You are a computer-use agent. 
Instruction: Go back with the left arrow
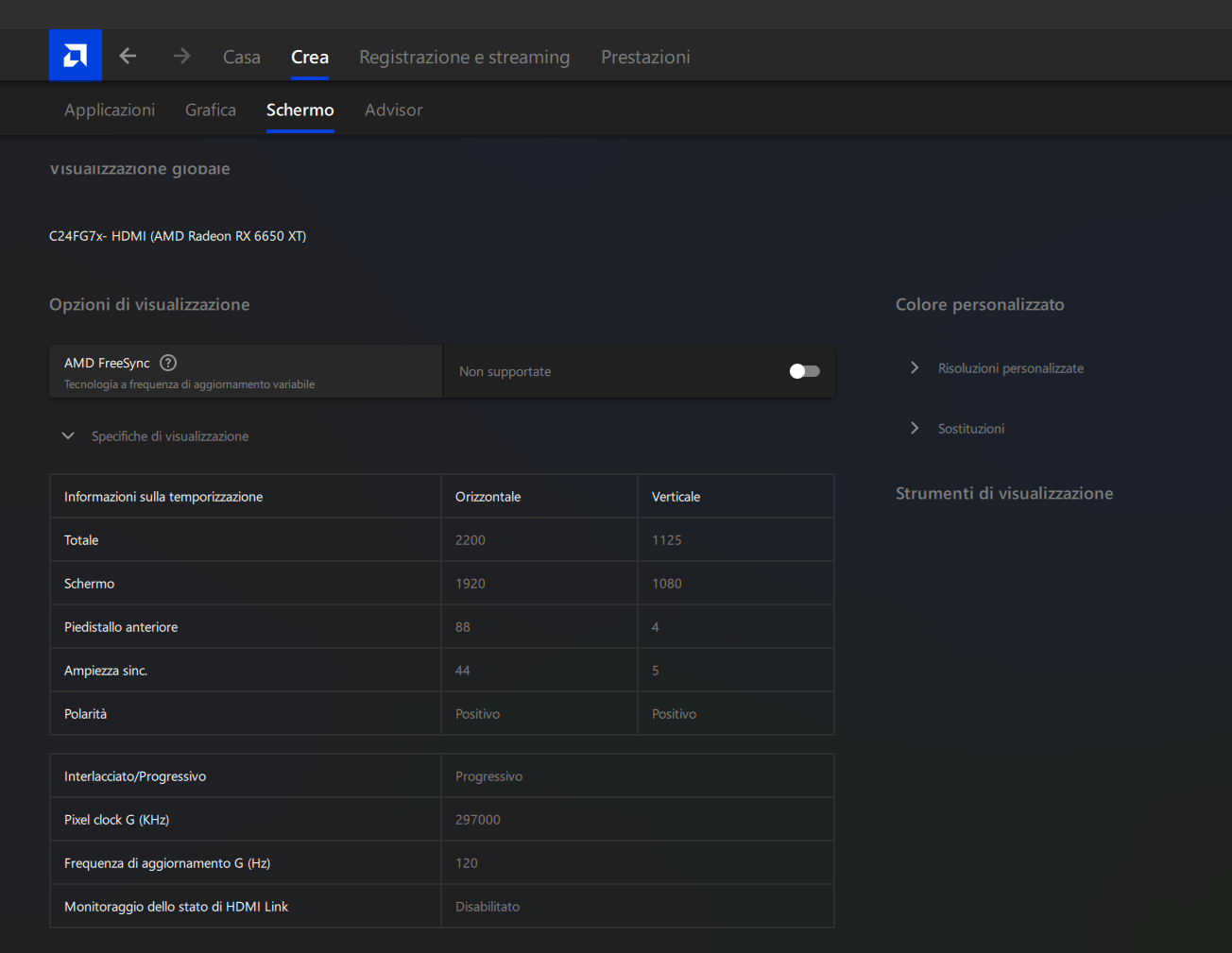[128, 56]
